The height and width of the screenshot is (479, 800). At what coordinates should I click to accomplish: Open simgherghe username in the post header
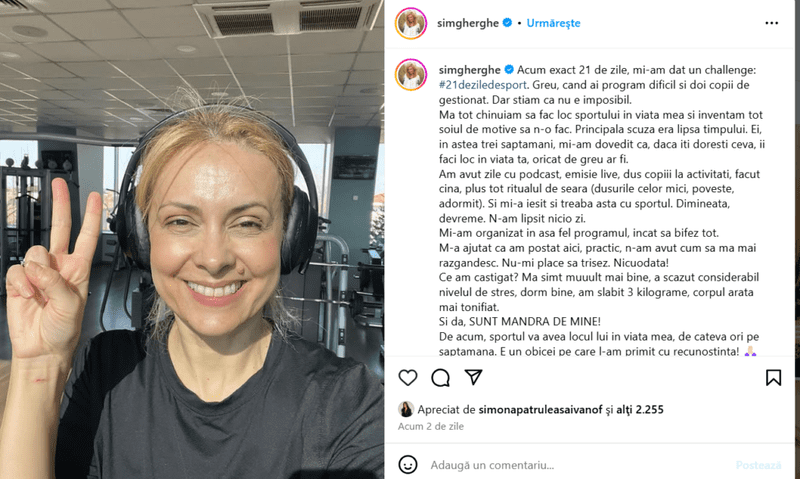[468, 23]
